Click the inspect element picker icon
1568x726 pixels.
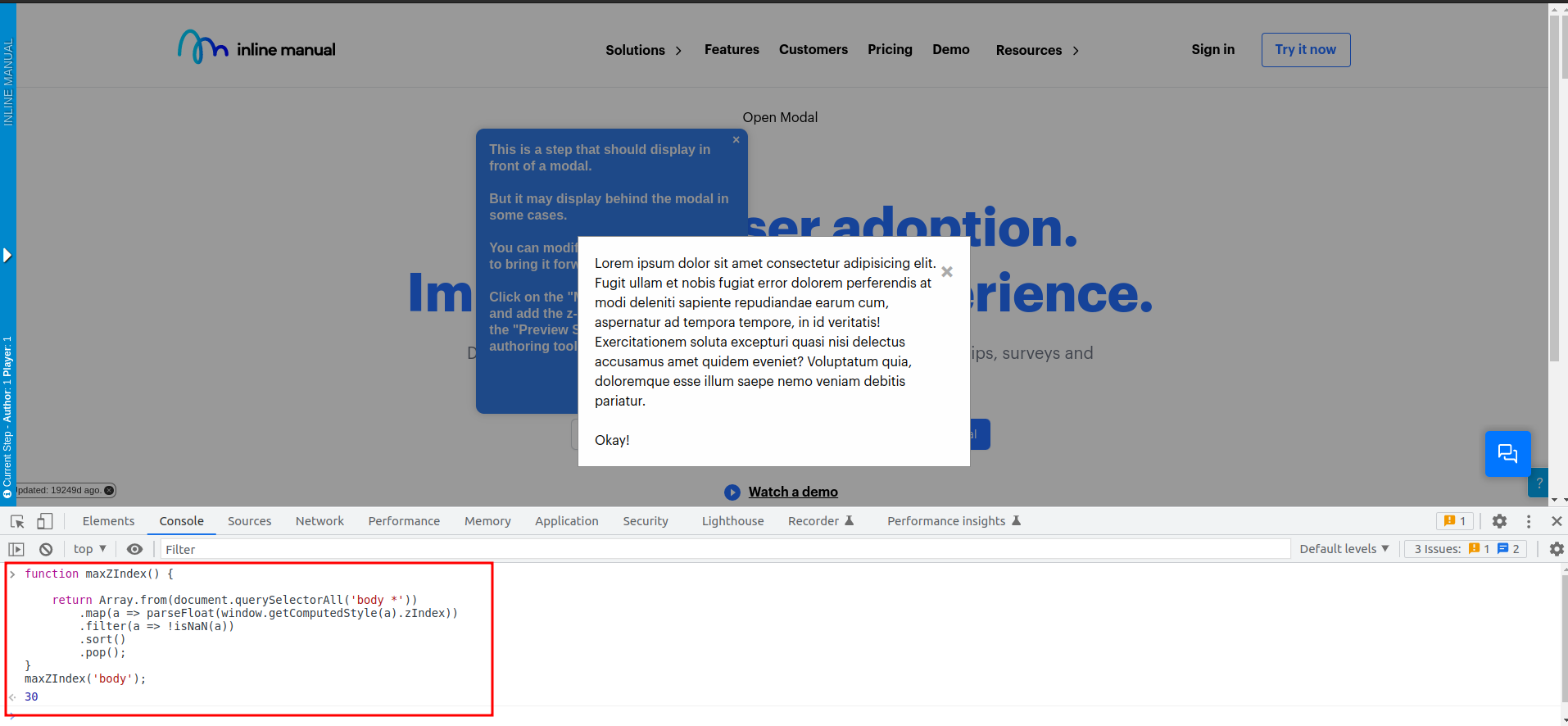click(x=17, y=521)
